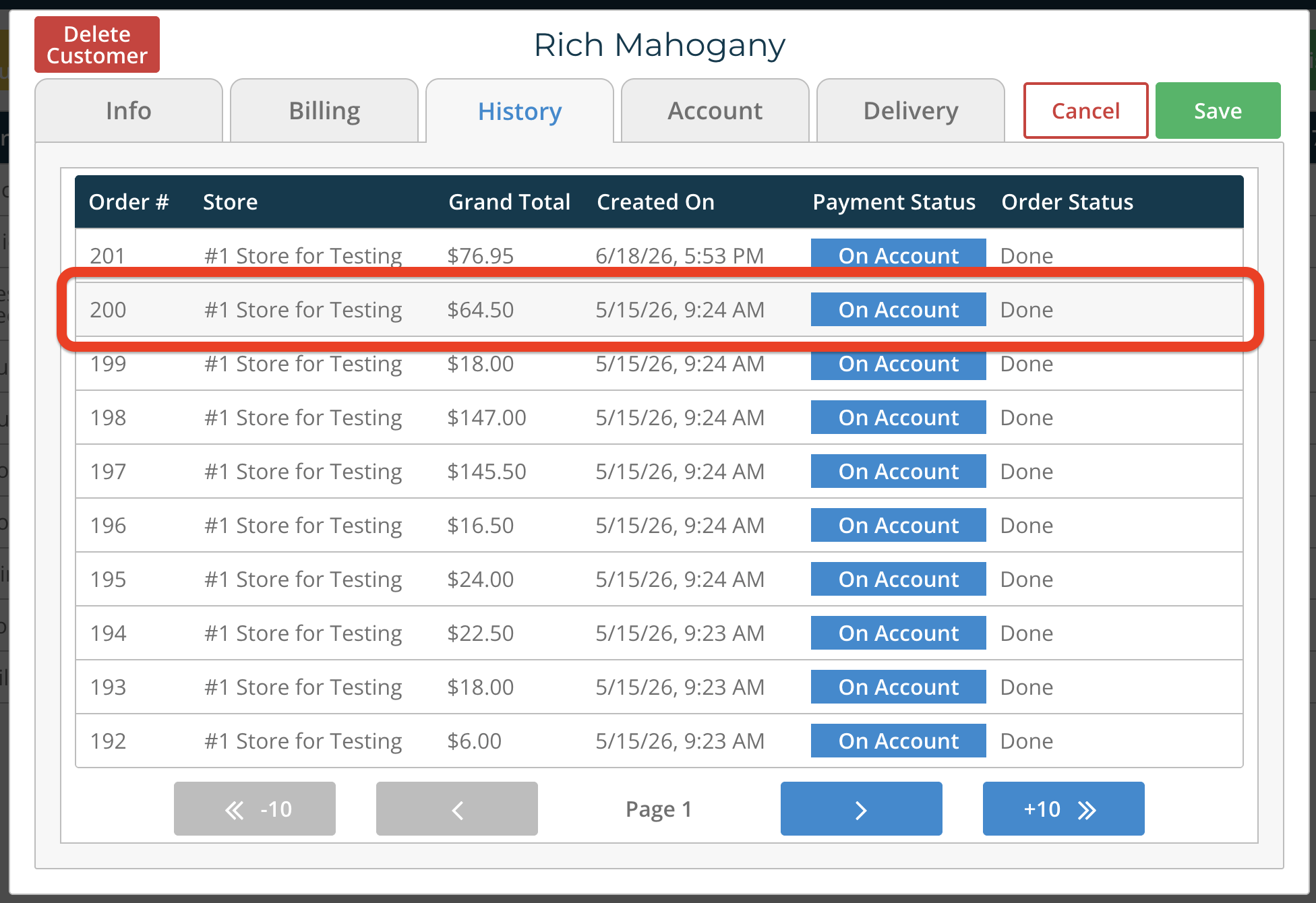Jump forward ten pages with +10 button

pos(1063,809)
